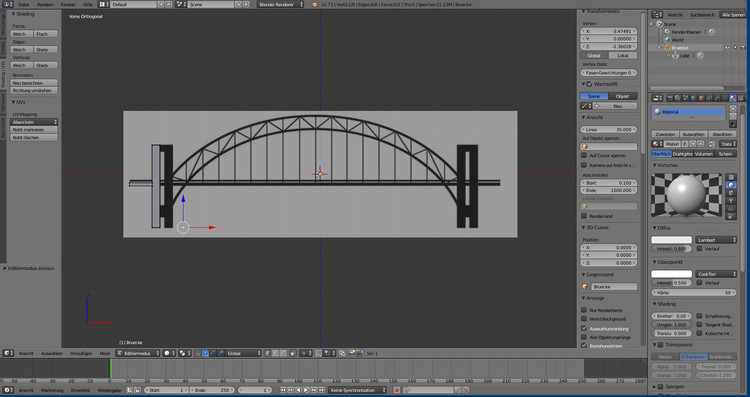The image size is (750, 397).
Task: Open the Lambert diffuse shader dropdown
Action: pyautogui.click(x=716, y=240)
